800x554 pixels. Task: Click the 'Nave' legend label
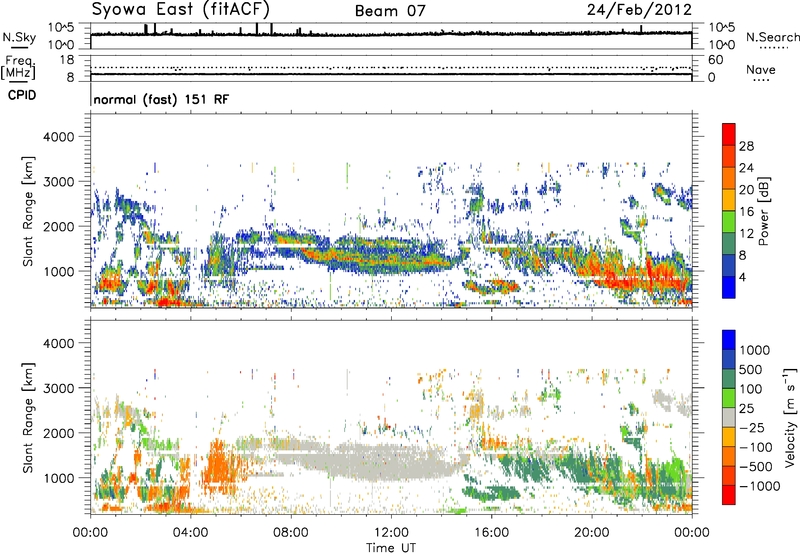(760, 69)
